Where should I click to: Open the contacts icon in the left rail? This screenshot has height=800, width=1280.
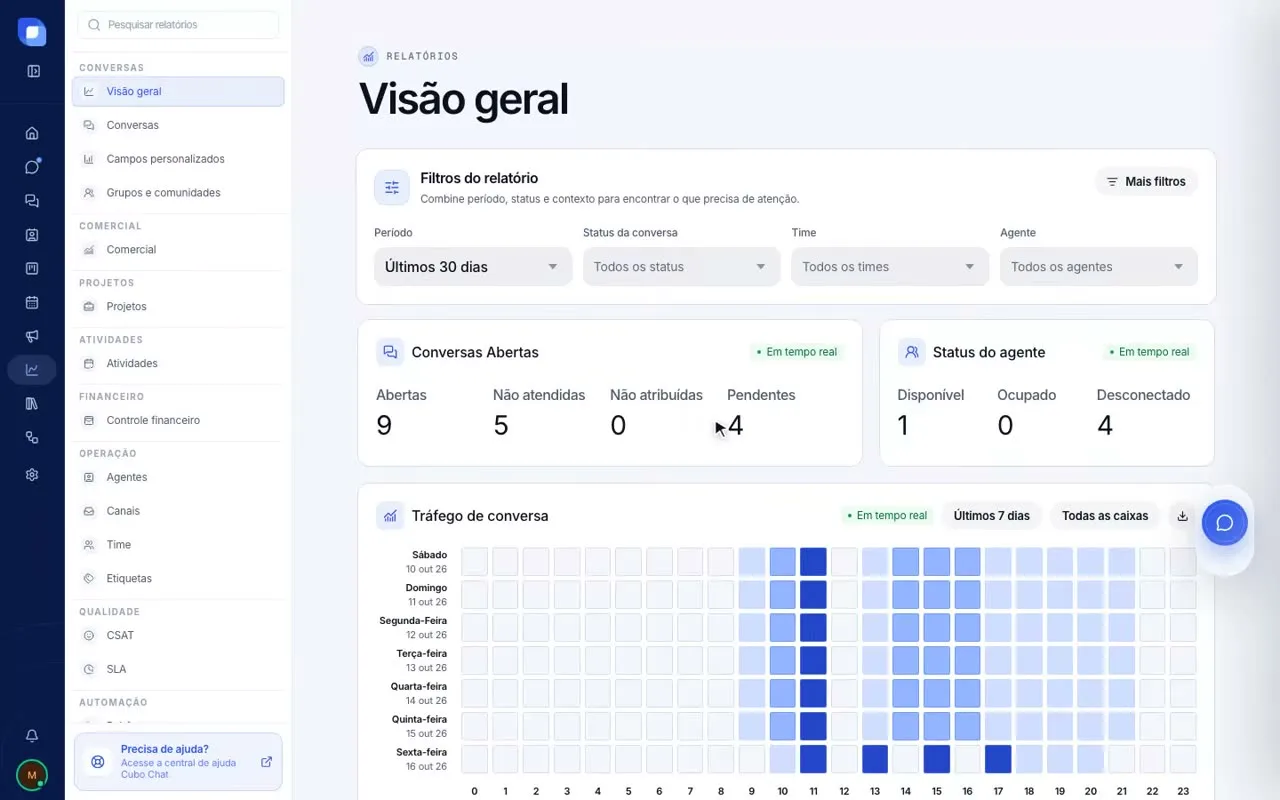[32, 235]
